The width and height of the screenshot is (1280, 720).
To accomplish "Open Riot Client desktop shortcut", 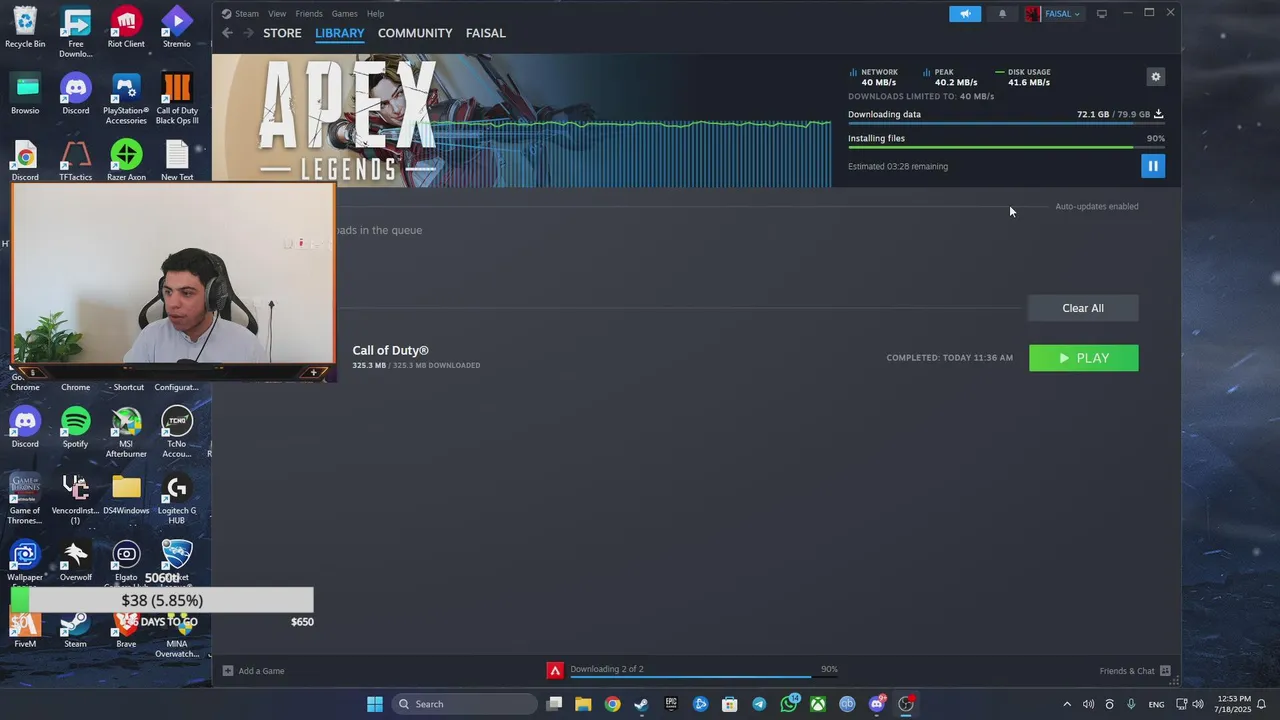I will pos(126,28).
